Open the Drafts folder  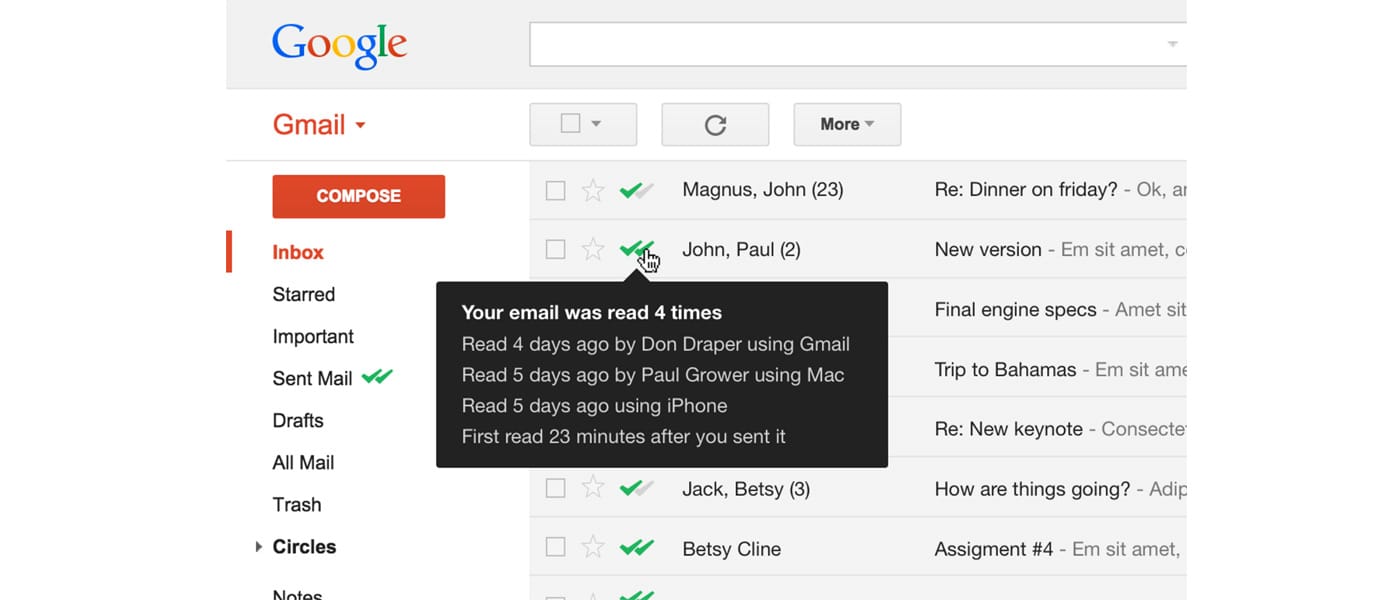[298, 420]
